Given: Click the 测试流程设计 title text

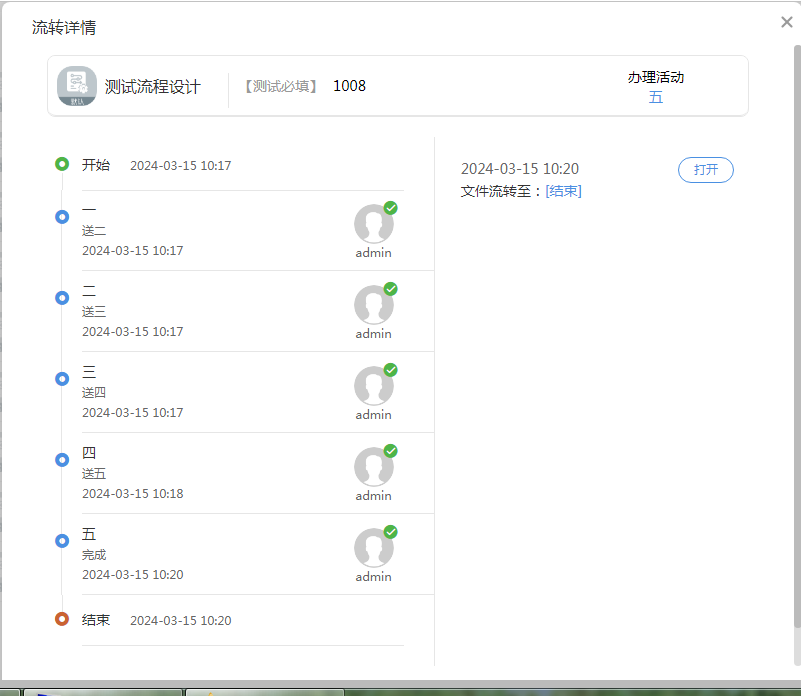Looking at the screenshot, I should [x=152, y=86].
